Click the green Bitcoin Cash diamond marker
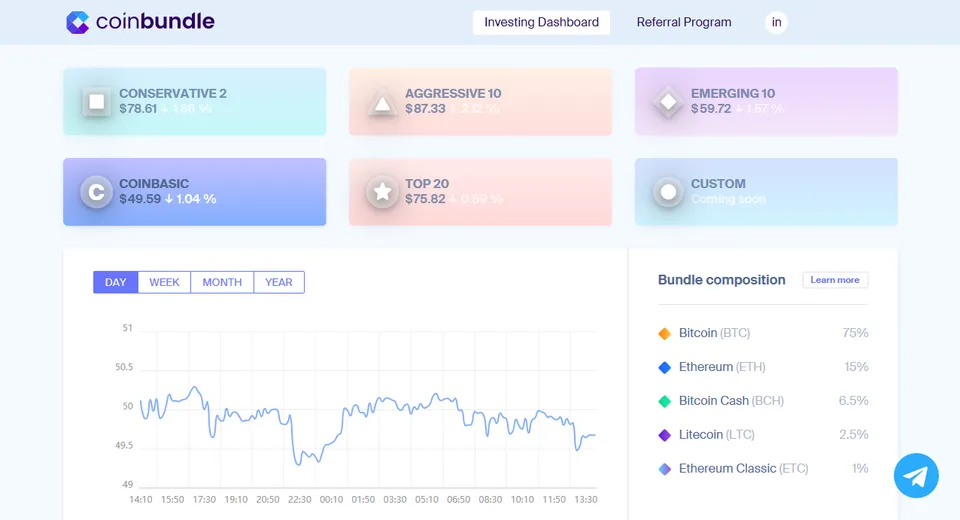The width and height of the screenshot is (960, 520). [x=664, y=401]
